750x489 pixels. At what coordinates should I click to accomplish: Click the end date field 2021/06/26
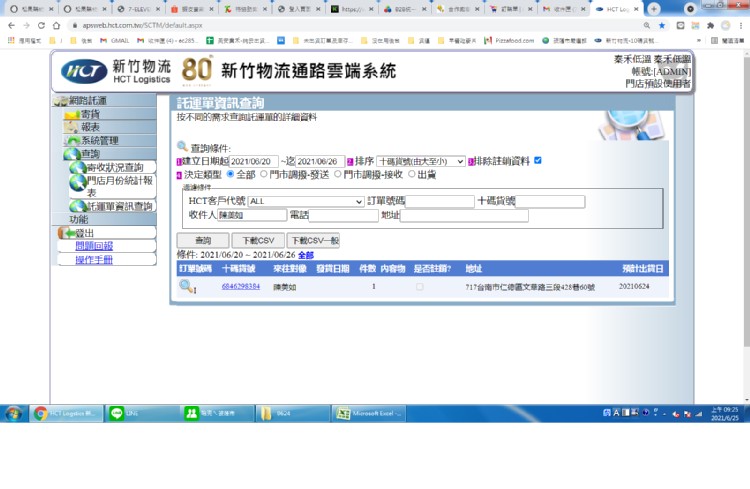click(320, 162)
